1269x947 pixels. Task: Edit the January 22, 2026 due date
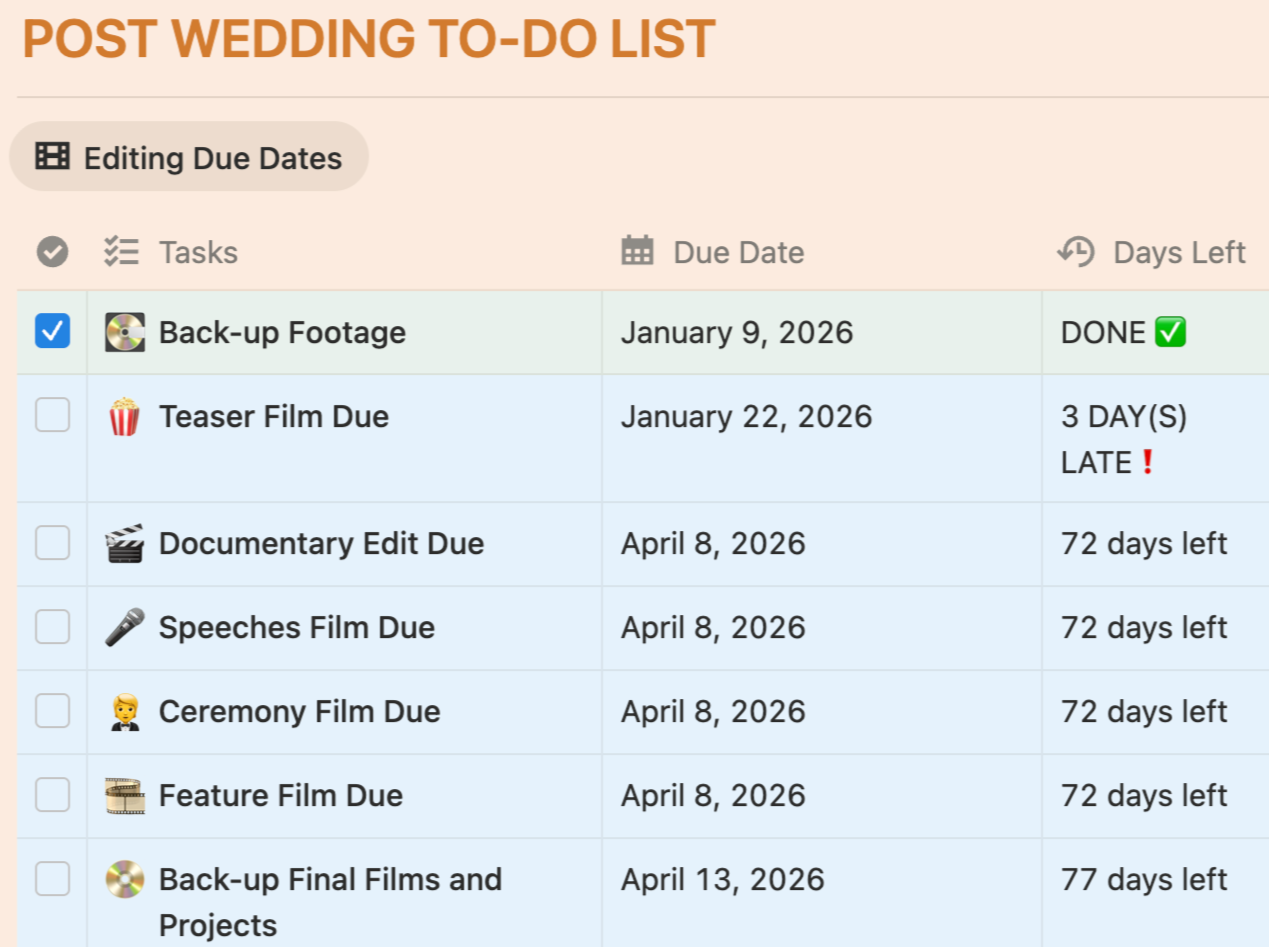[x=746, y=417]
